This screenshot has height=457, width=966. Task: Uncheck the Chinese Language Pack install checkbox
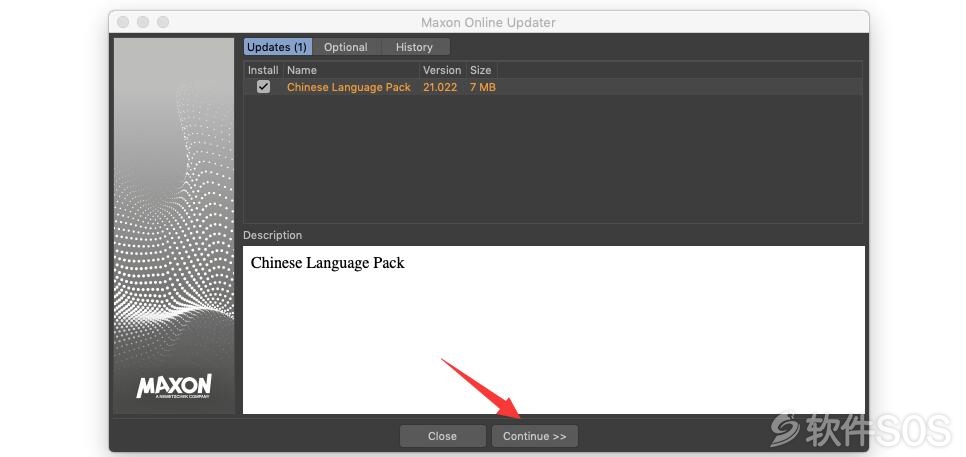(264, 87)
